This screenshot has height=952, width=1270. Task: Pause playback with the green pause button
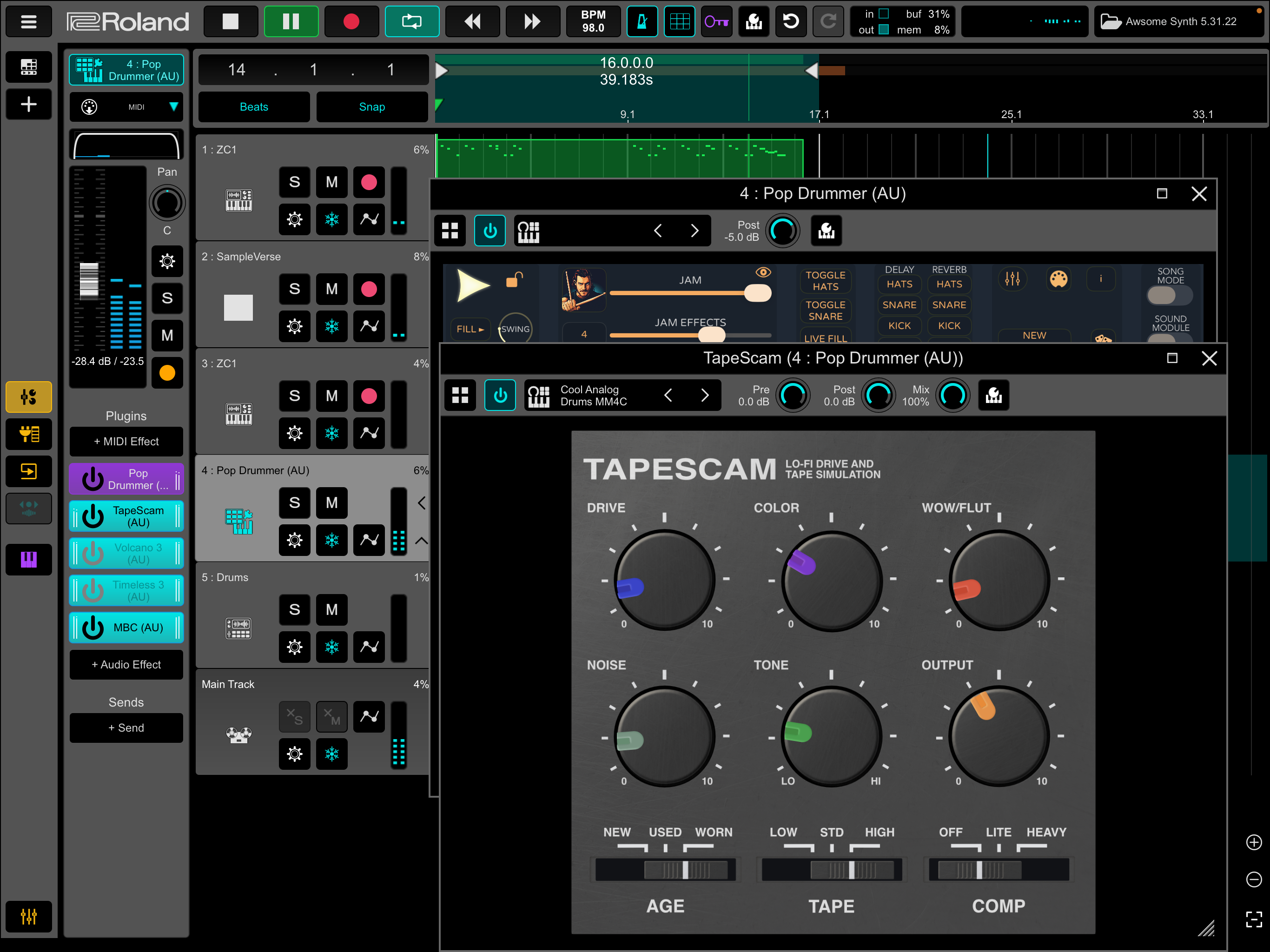[x=291, y=22]
